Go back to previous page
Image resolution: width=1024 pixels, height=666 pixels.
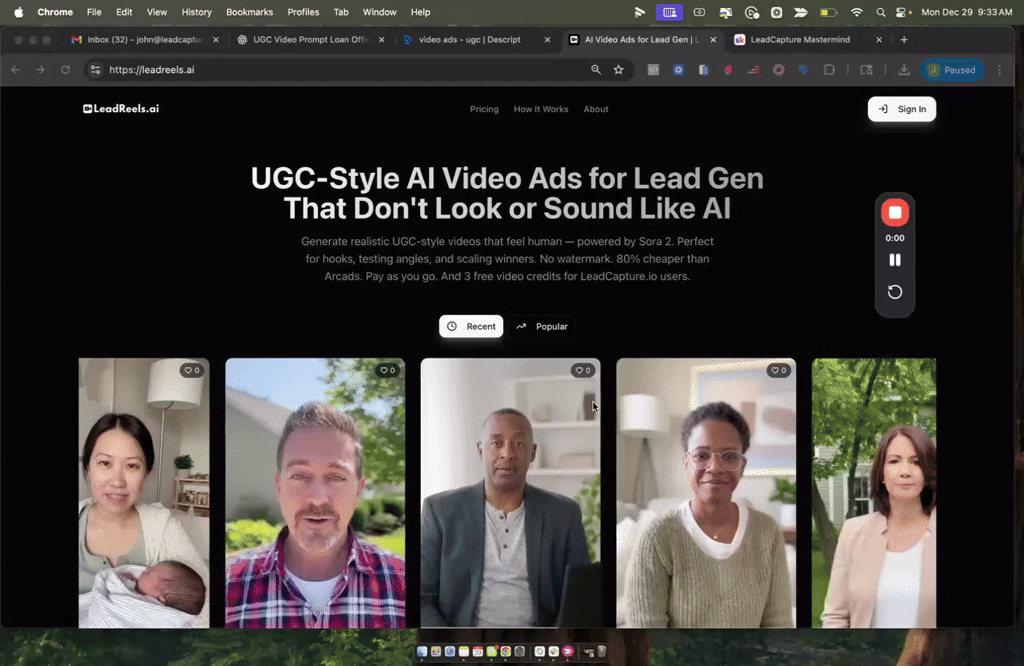[16, 70]
